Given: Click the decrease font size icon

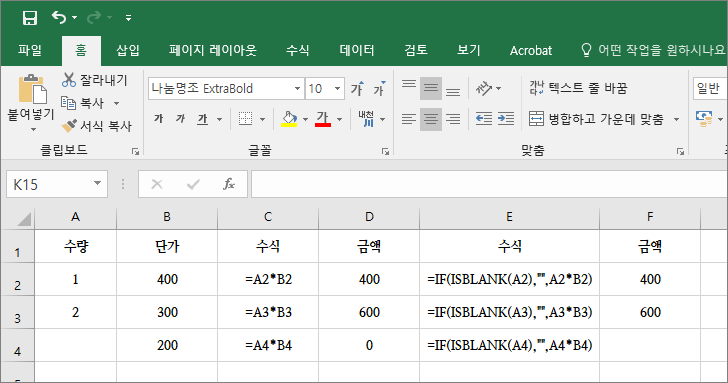Looking at the screenshot, I should click(x=380, y=88).
